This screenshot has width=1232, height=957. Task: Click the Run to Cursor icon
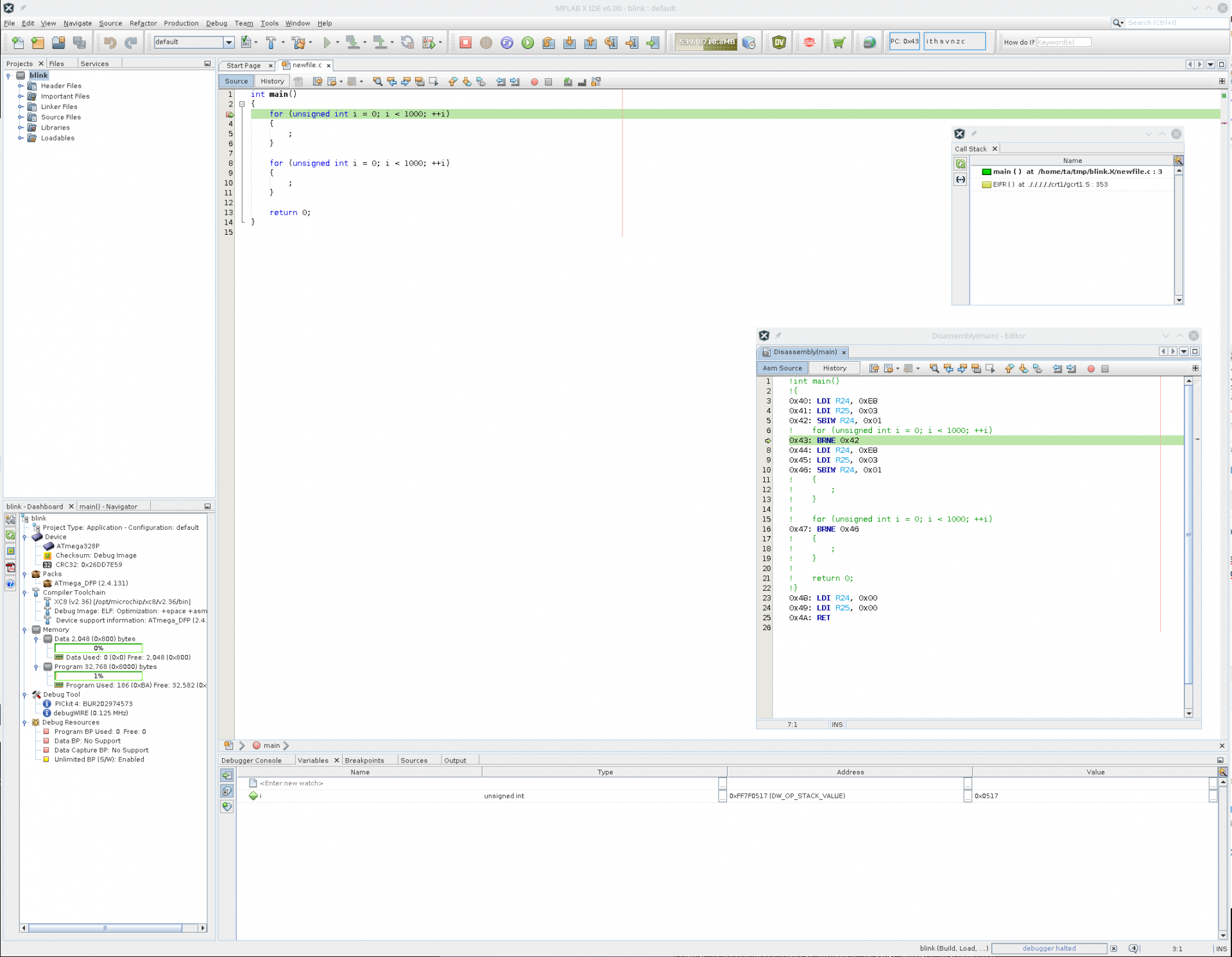tap(611, 42)
